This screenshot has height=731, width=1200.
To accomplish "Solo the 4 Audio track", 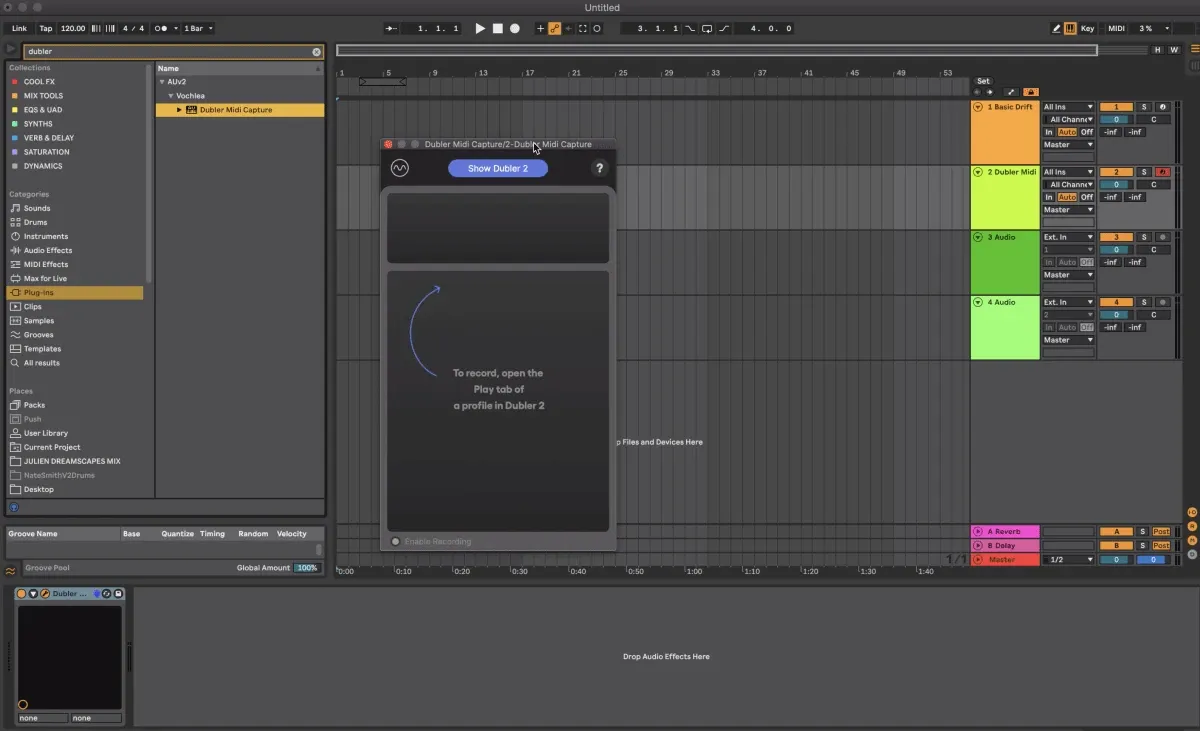I will (1146, 302).
